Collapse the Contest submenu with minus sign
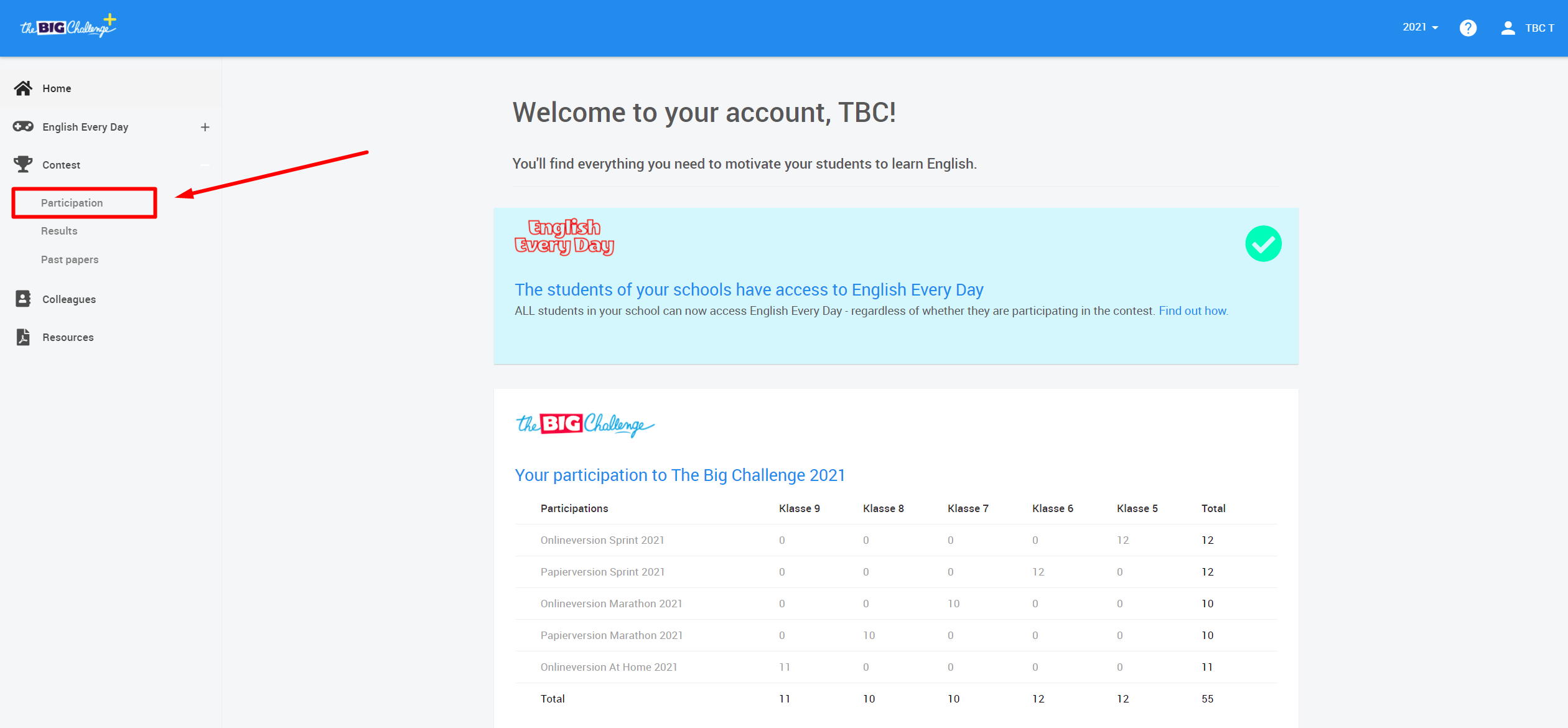The width and height of the screenshot is (1568, 728). (205, 165)
